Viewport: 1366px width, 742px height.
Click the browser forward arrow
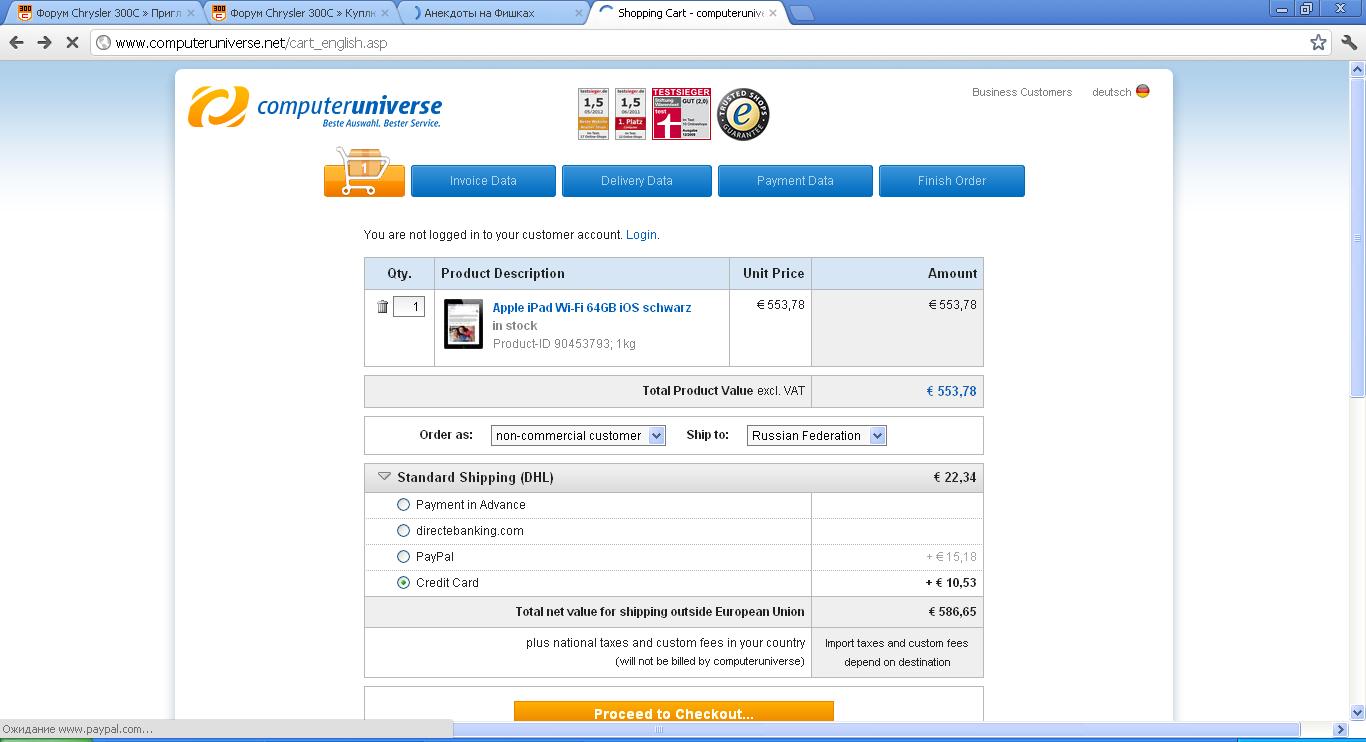click(44, 42)
